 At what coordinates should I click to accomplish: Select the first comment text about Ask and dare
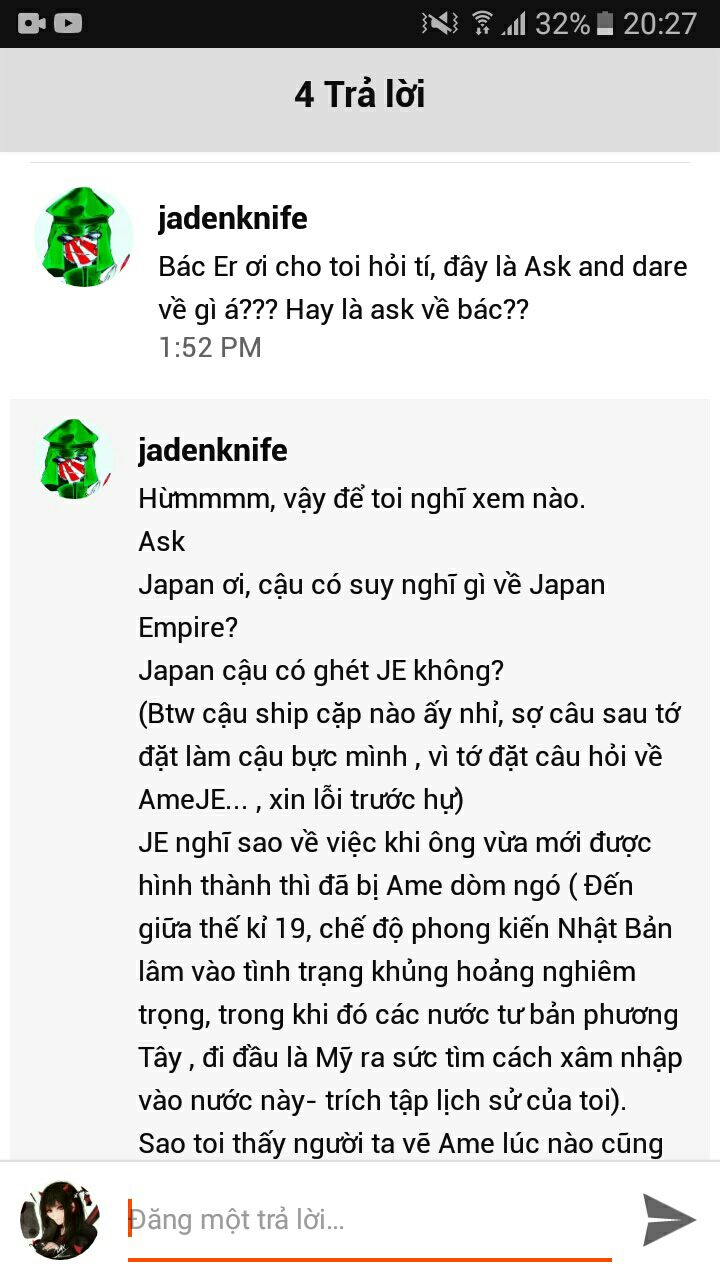(x=423, y=288)
